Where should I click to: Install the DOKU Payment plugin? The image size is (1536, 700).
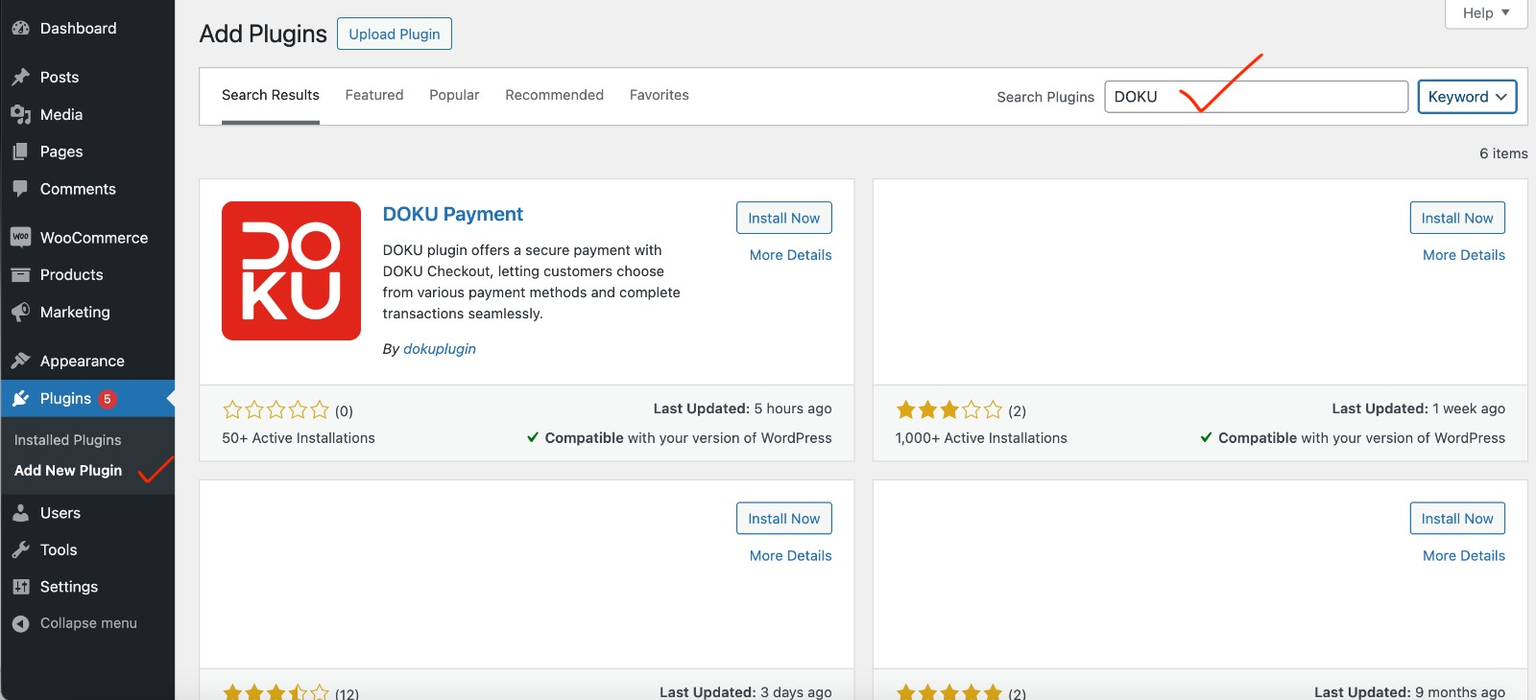click(784, 218)
